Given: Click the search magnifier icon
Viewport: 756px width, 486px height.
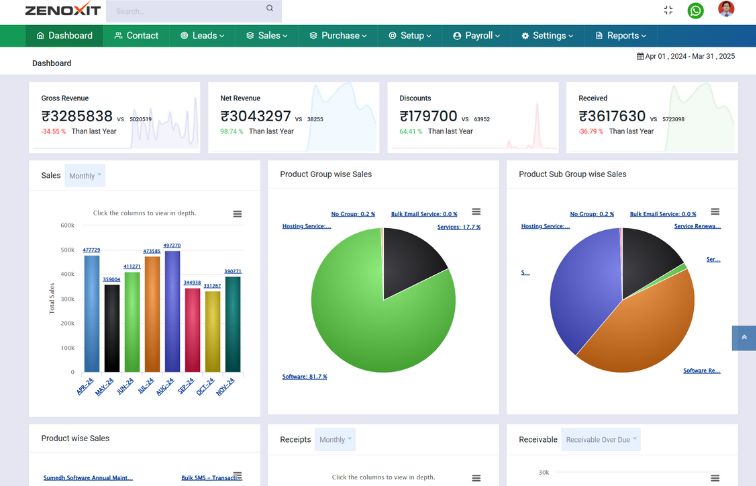Looking at the screenshot, I should pyautogui.click(x=269, y=8).
